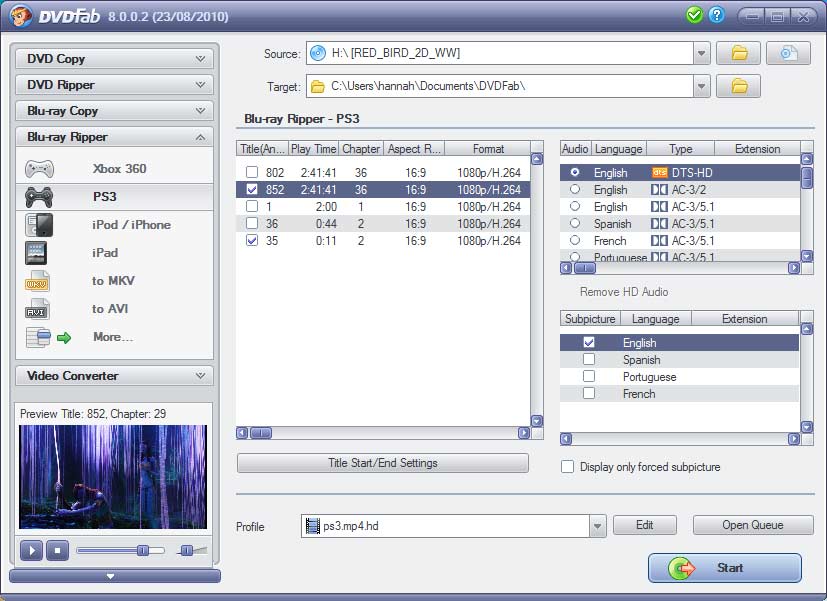The width and height of the screenshot is (827, 601).
Task: Open the More... ripper modes
Action: [114, 337]
